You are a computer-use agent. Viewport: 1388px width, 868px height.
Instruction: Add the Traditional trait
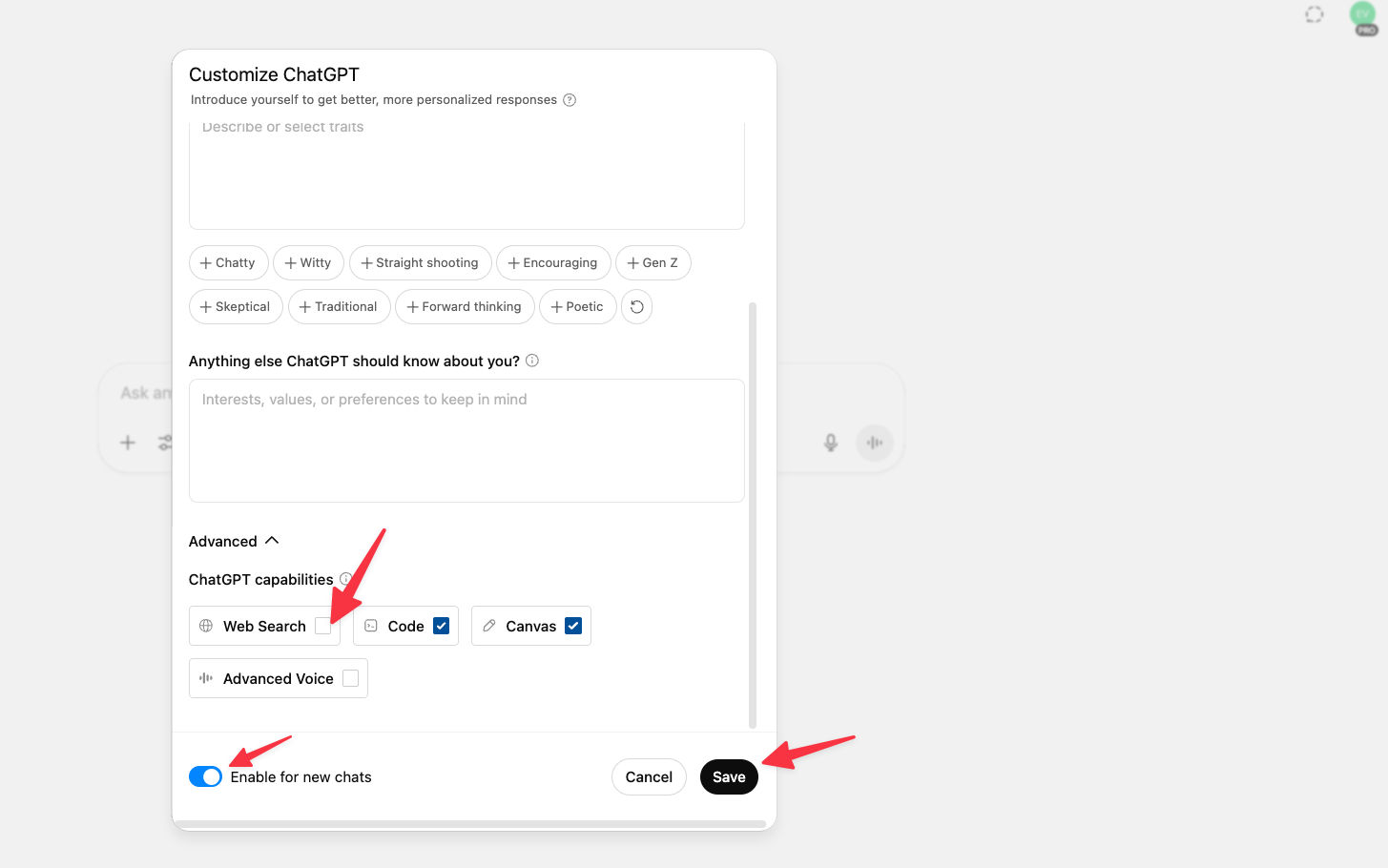pos(340,307)
